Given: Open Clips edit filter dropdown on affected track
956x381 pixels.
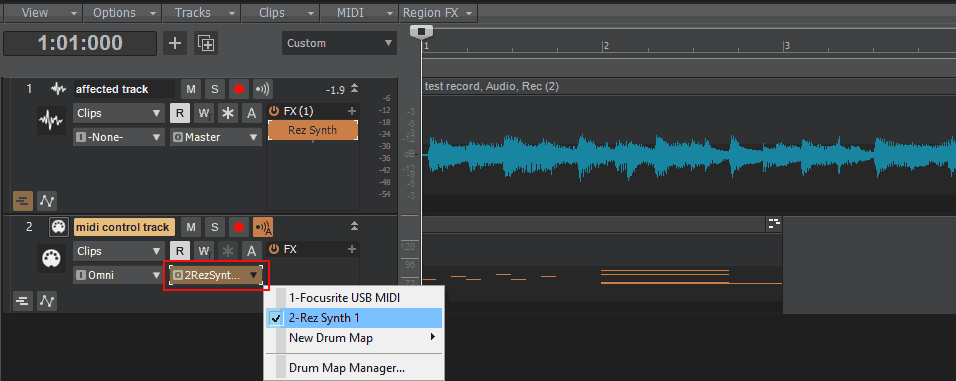Looking at the screenshot, I should (118, 113).
